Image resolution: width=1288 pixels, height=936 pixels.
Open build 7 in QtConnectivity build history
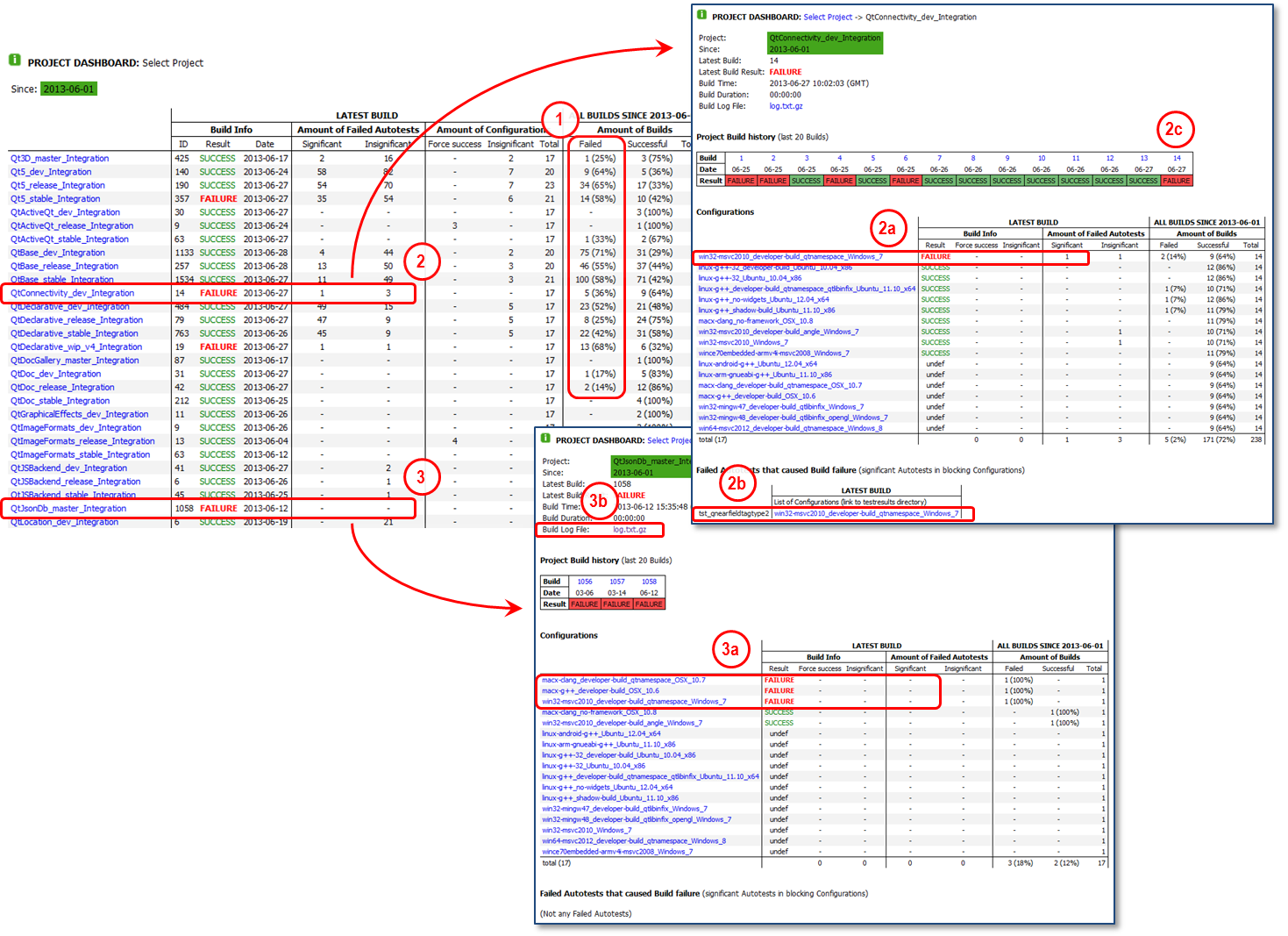pos(939,159)
